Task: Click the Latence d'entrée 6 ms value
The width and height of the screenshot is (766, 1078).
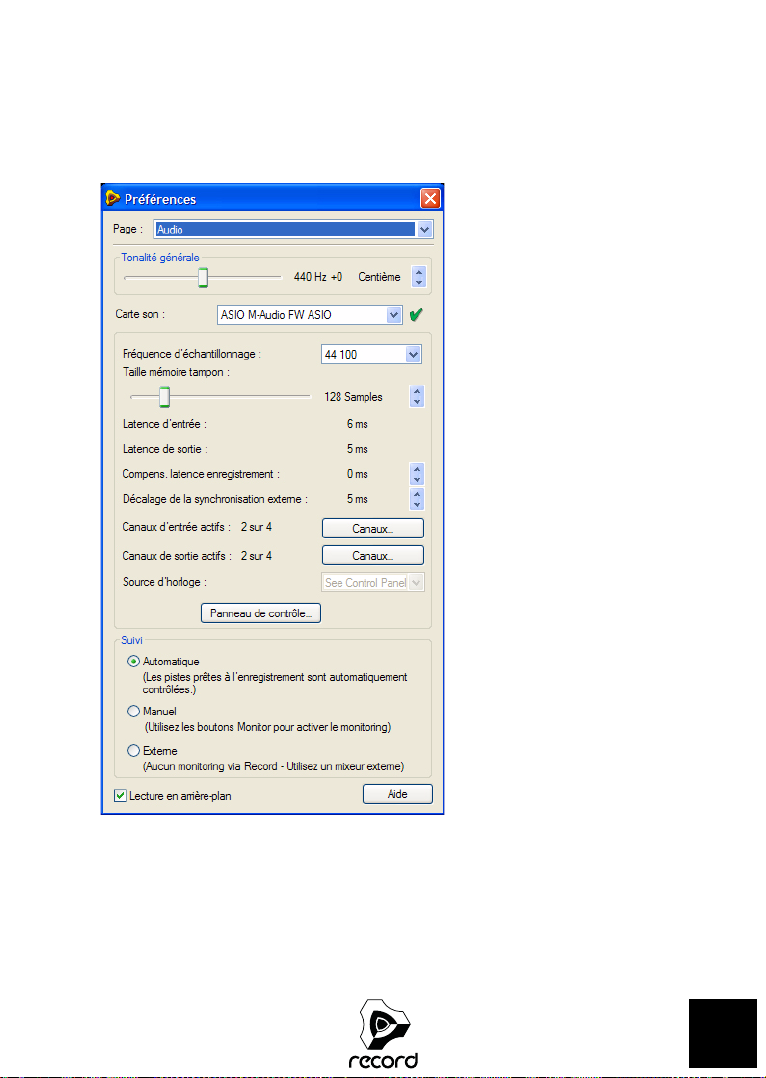Action: [358, 424]
